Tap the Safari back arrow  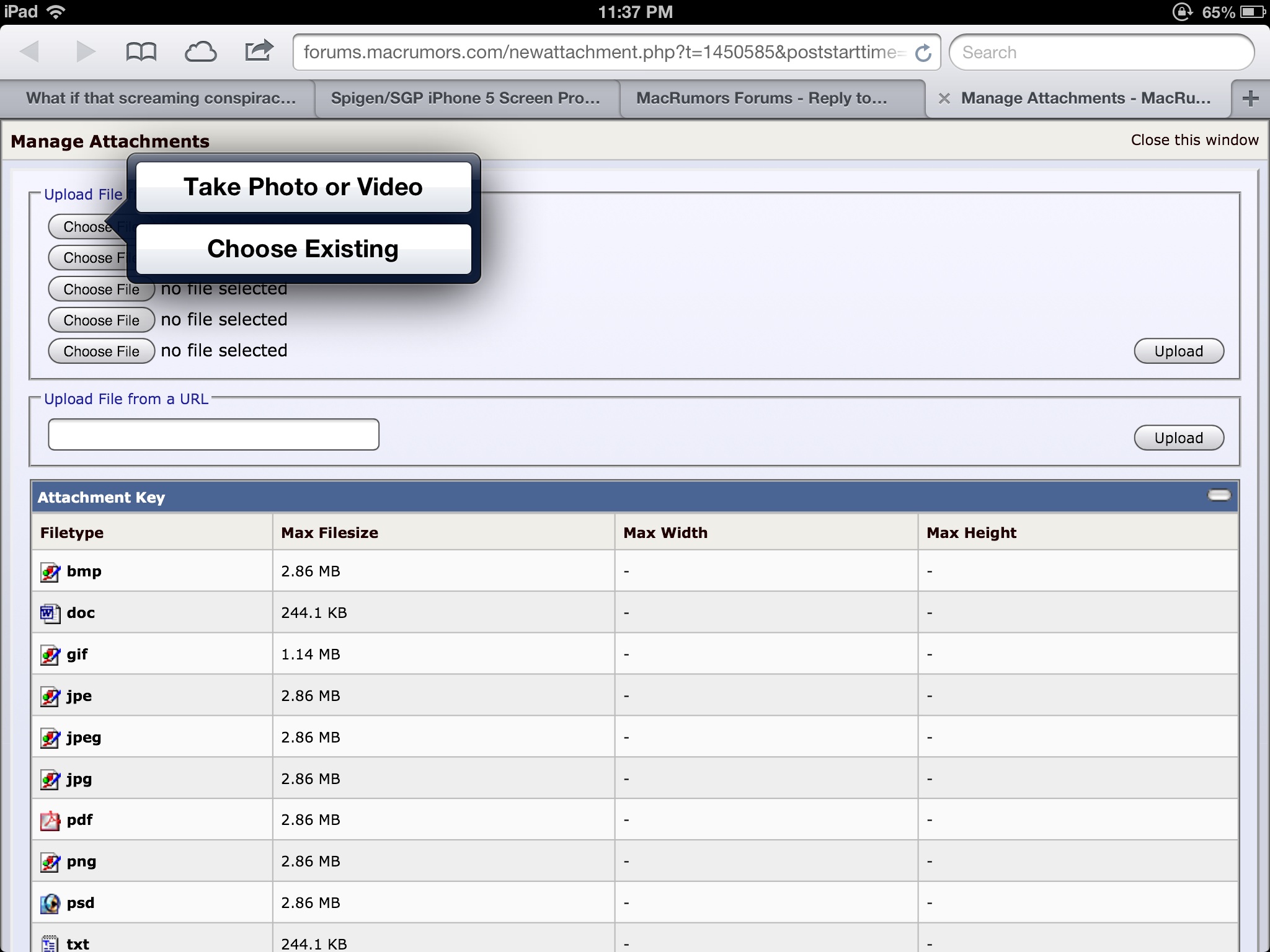(x=30, y=51)
